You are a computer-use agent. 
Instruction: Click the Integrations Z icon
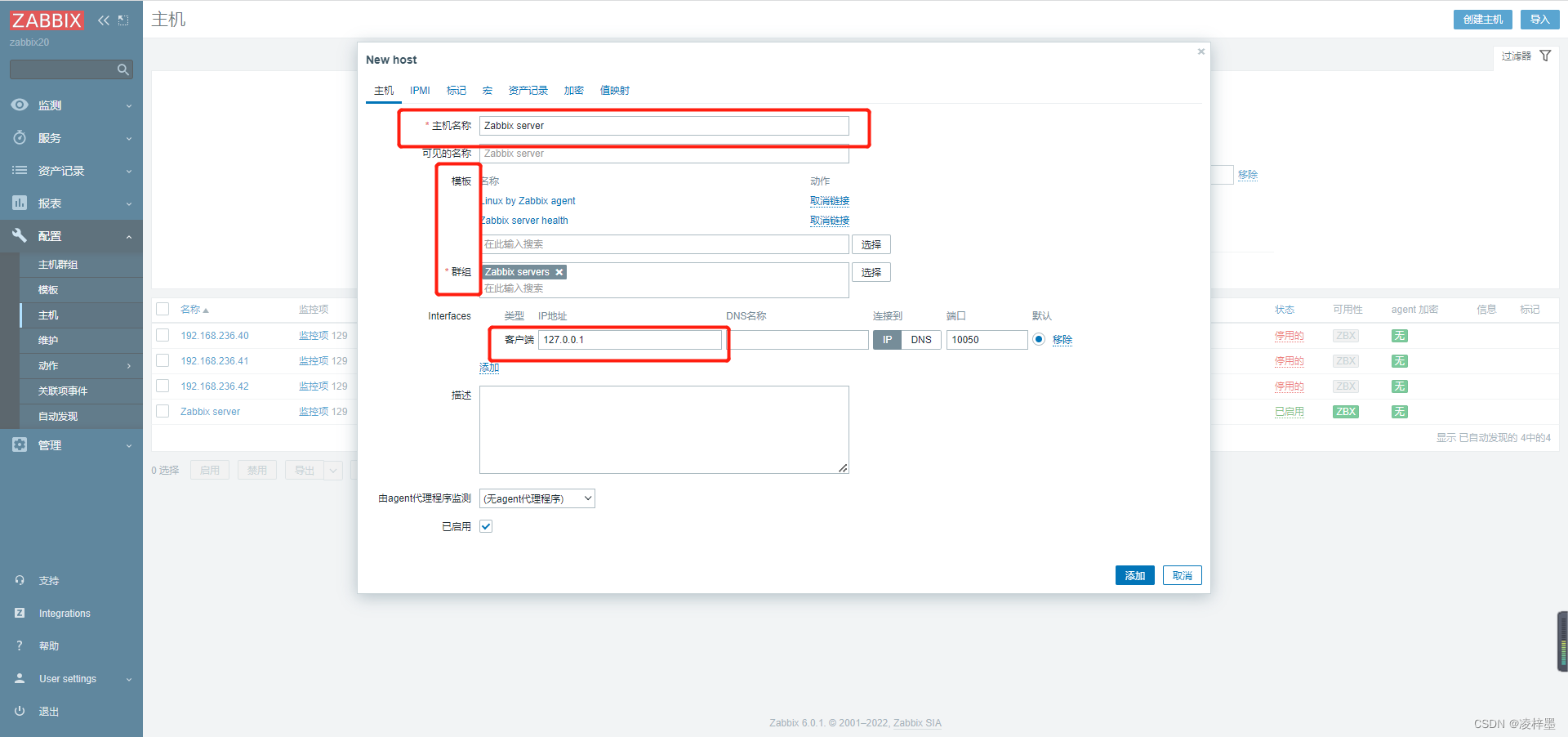[20, 613]
